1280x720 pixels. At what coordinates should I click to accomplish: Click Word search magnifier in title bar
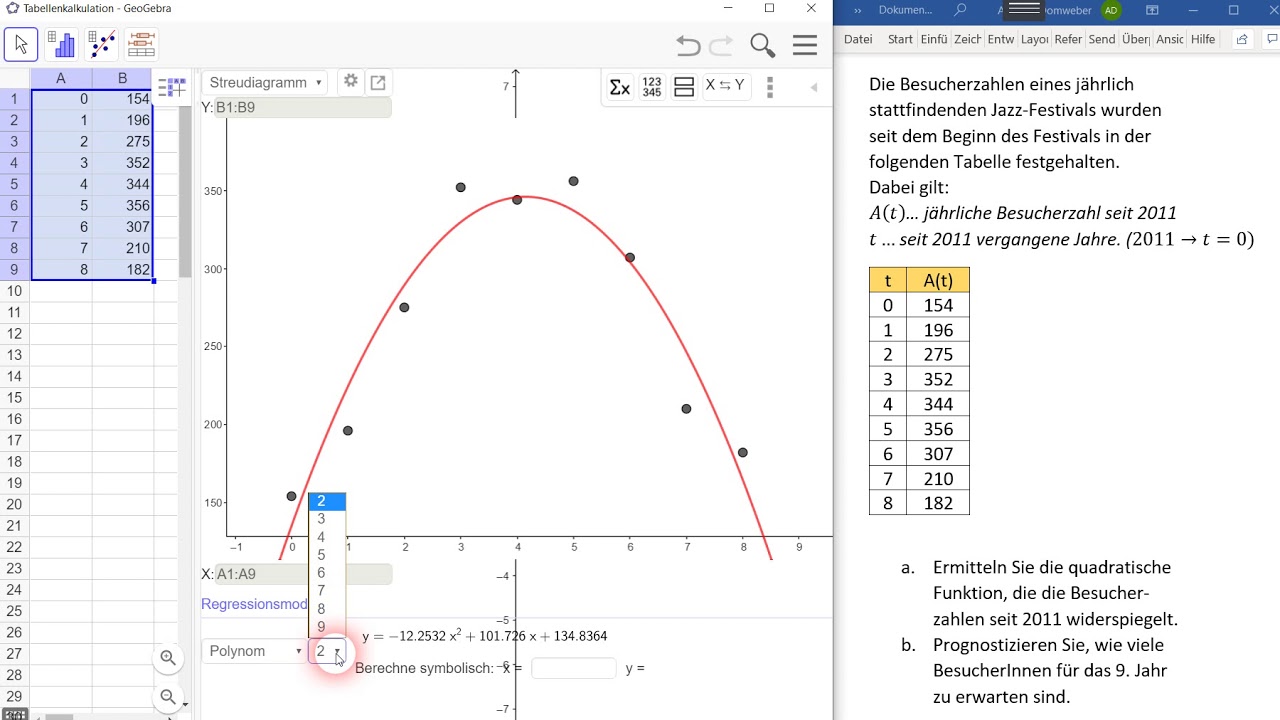click(960, 10)
